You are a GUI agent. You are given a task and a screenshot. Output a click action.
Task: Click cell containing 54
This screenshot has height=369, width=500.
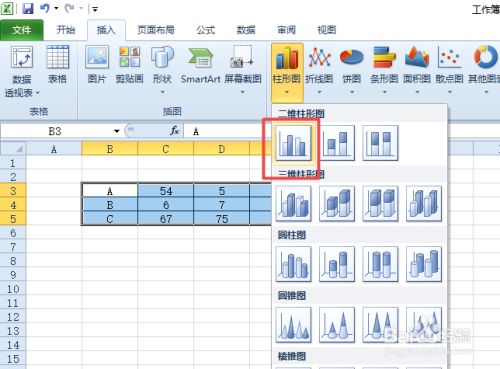(x=166, y=191)
